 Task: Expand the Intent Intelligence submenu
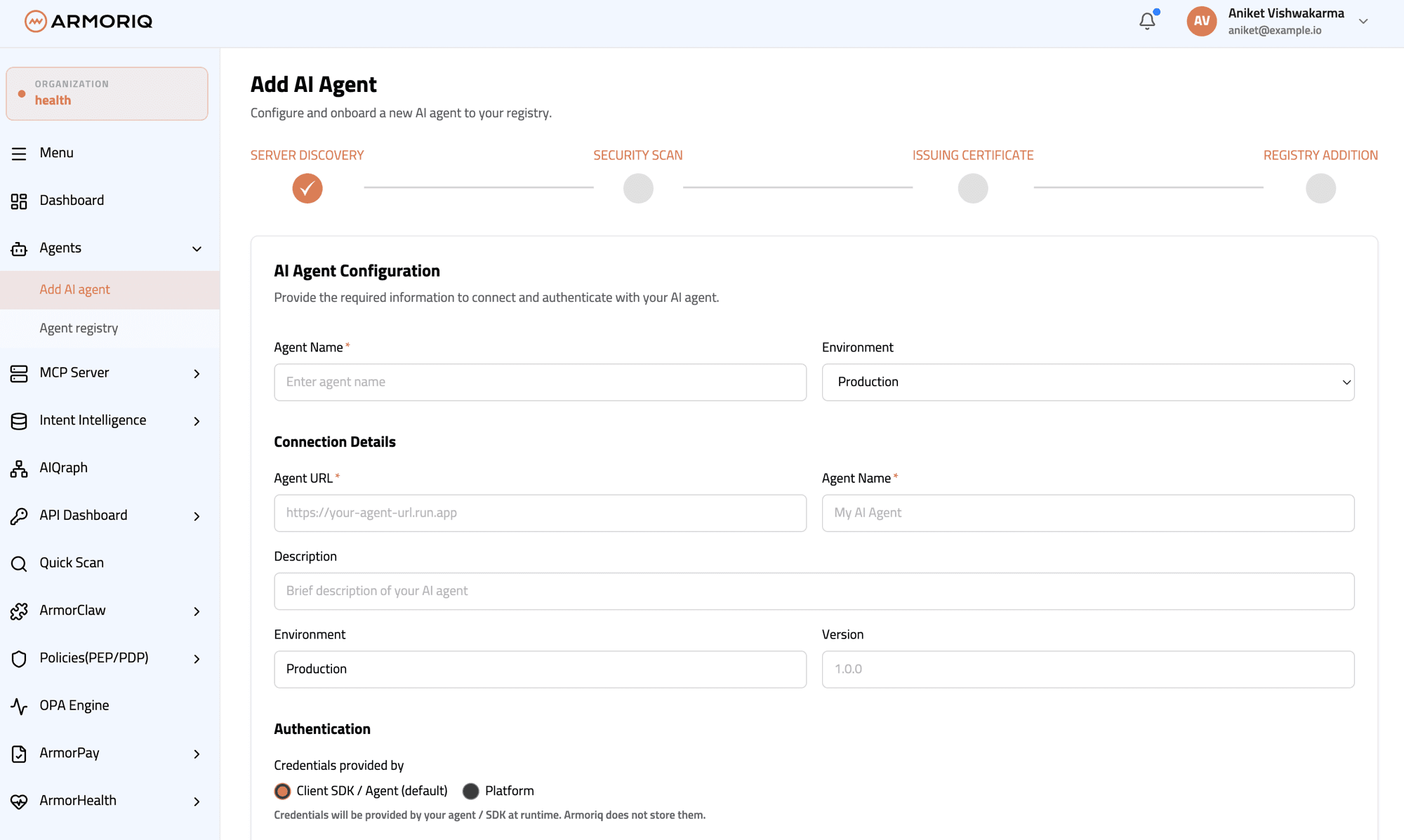197,421
